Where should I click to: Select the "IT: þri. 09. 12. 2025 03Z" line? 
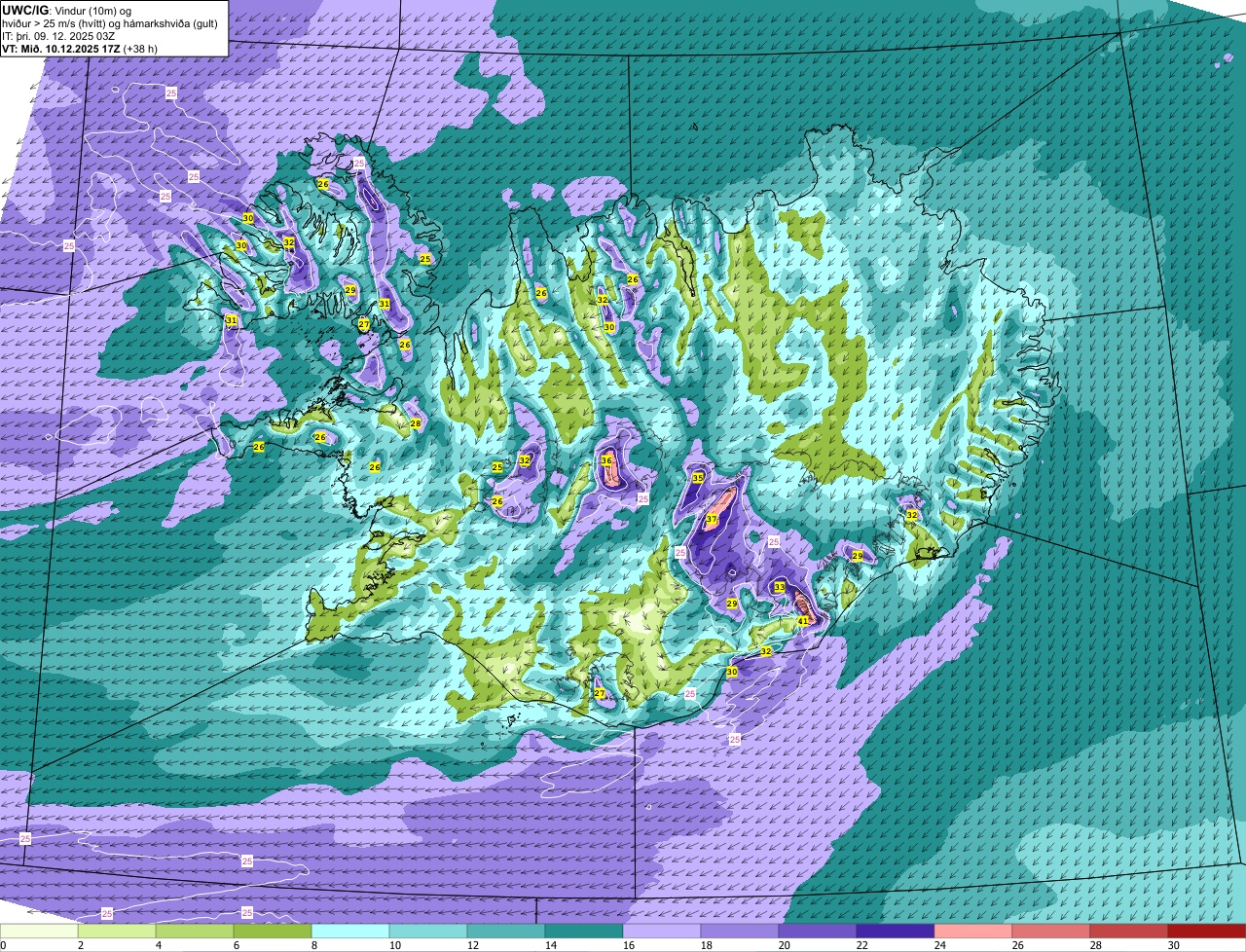[x=58, y=35]
